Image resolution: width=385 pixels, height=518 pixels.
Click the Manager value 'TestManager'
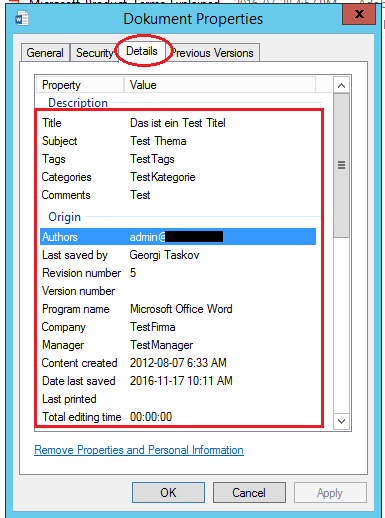[x=161, y=345]
